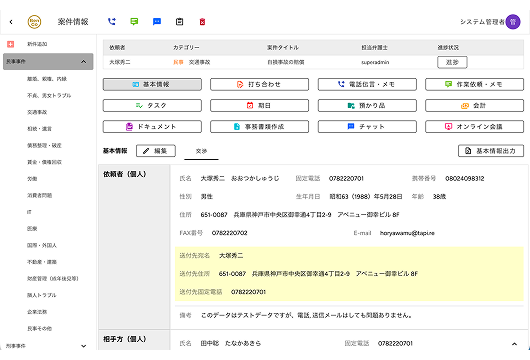Open the green message icon in header

(134, 22)
